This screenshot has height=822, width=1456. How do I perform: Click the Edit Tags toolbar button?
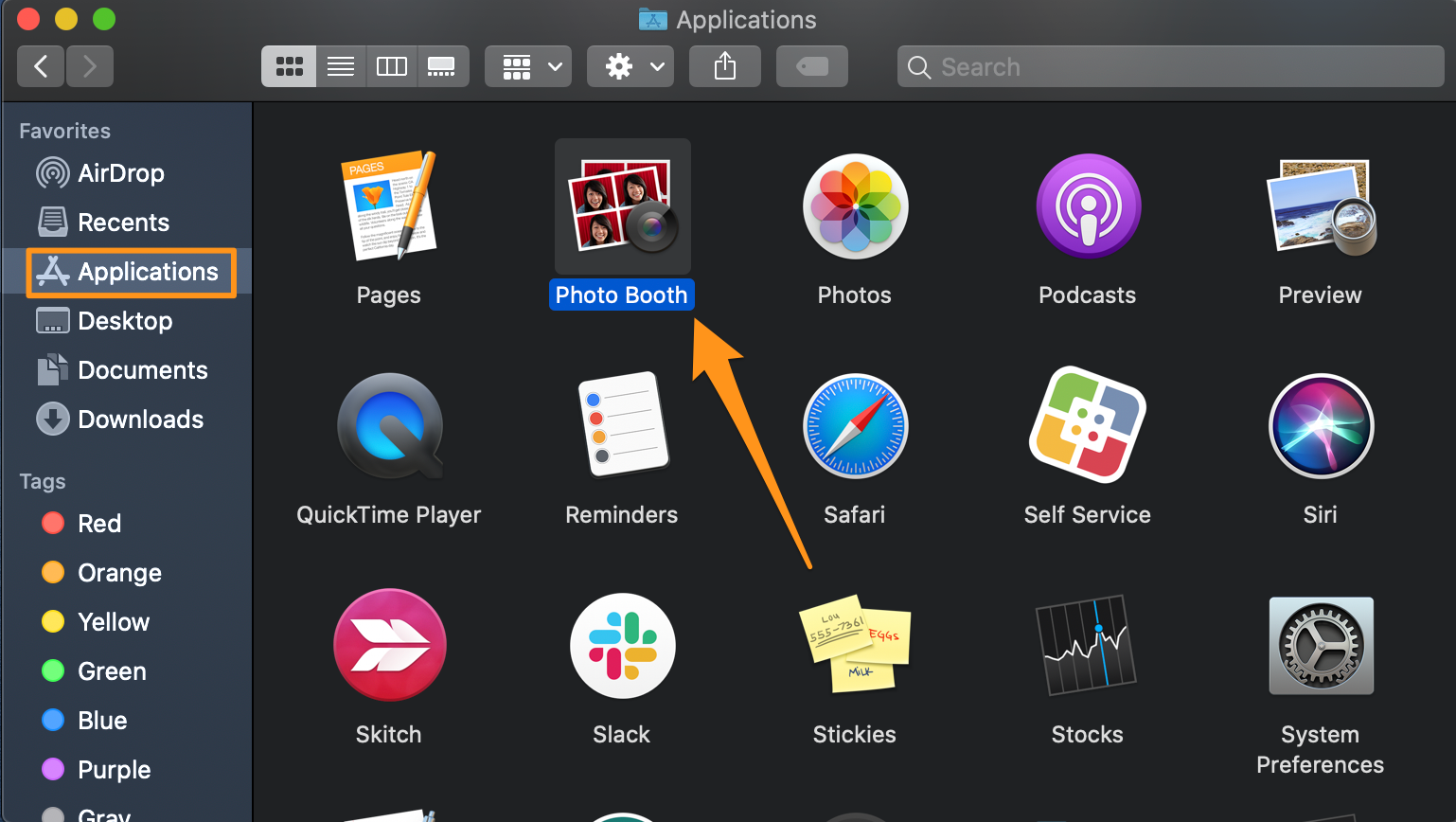(x=812, y=66)
